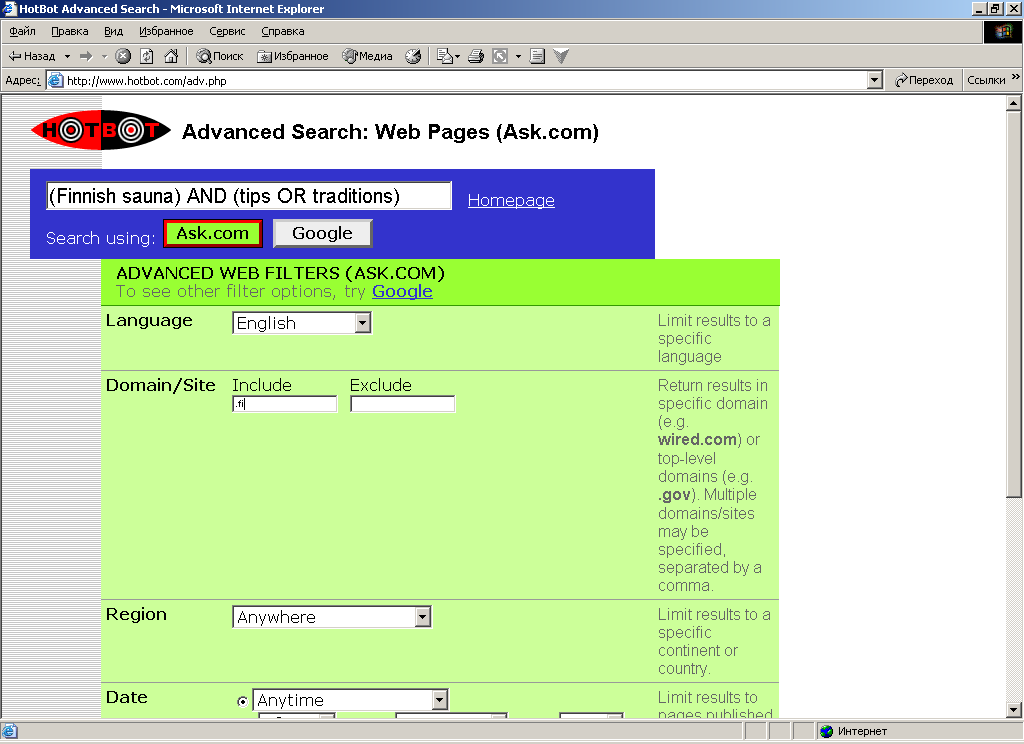1024x744 pixels.
Task: Open the Медиа media pane
Action: (368, 56)
